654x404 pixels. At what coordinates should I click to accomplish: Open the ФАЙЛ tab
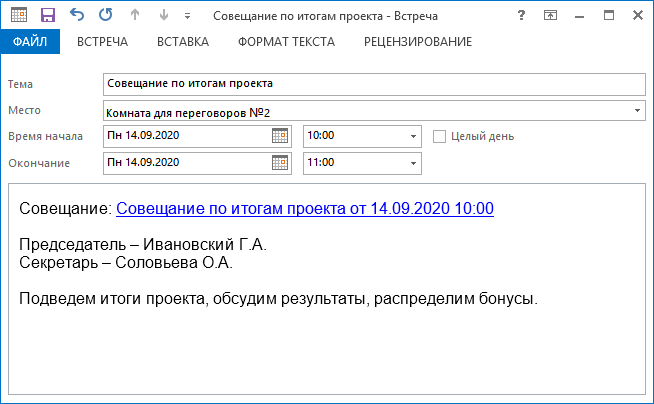pyautogui.click(x=30, y=42)
